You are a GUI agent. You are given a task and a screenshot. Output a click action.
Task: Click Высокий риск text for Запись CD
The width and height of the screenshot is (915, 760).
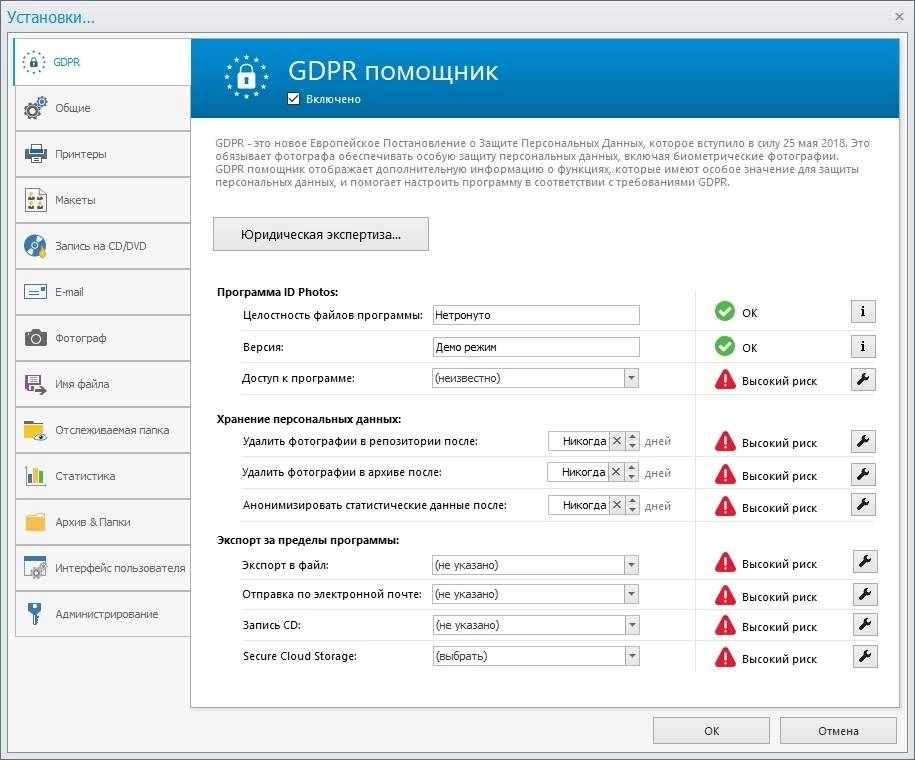tap(779, 627)
